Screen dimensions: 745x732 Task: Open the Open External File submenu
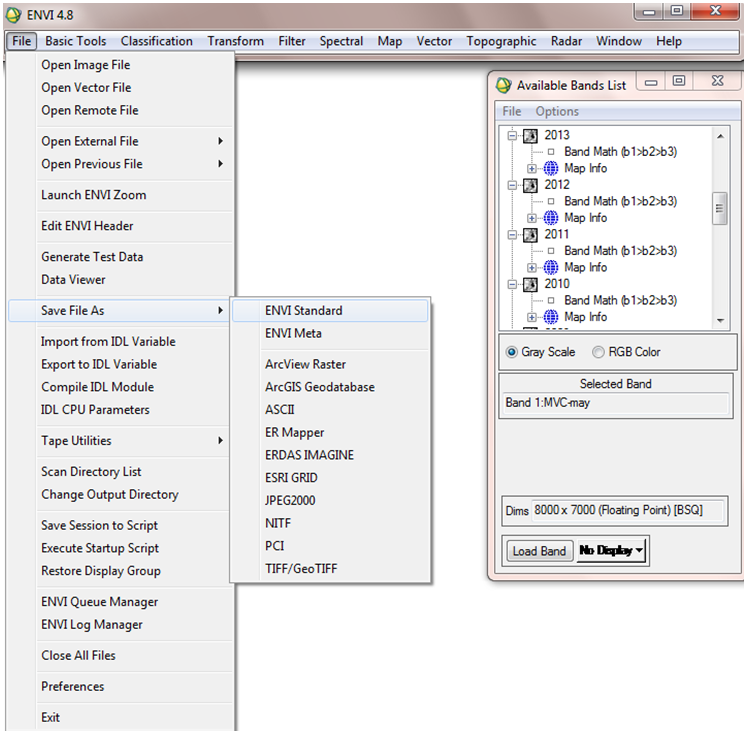tap(121, 141)
